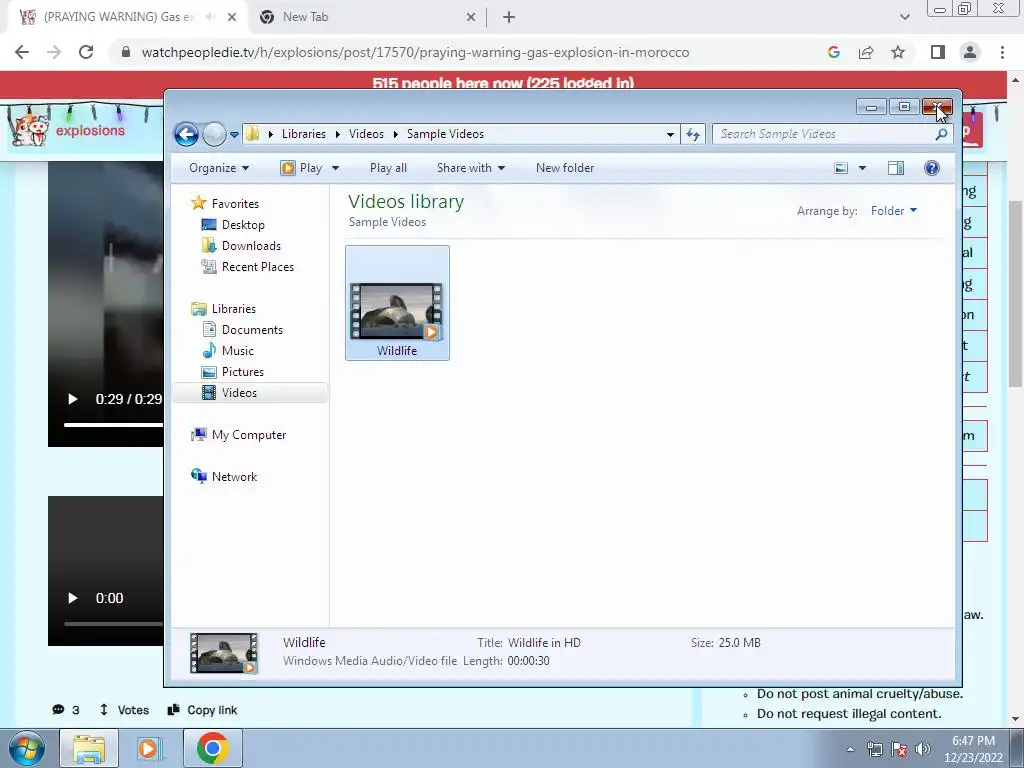1024x768 pixels.
Task: Toggle Chrome's side panel
Action: coord(938,52)
